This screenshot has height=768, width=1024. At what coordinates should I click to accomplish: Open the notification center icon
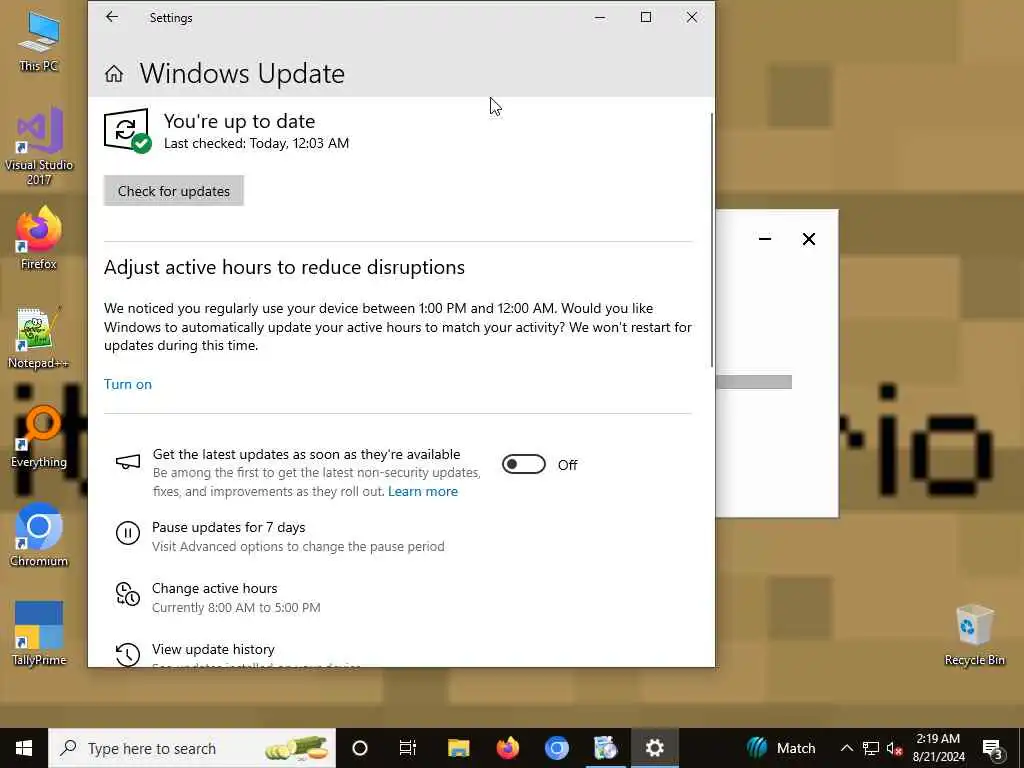pyautogui.click(x=993, y=748)
